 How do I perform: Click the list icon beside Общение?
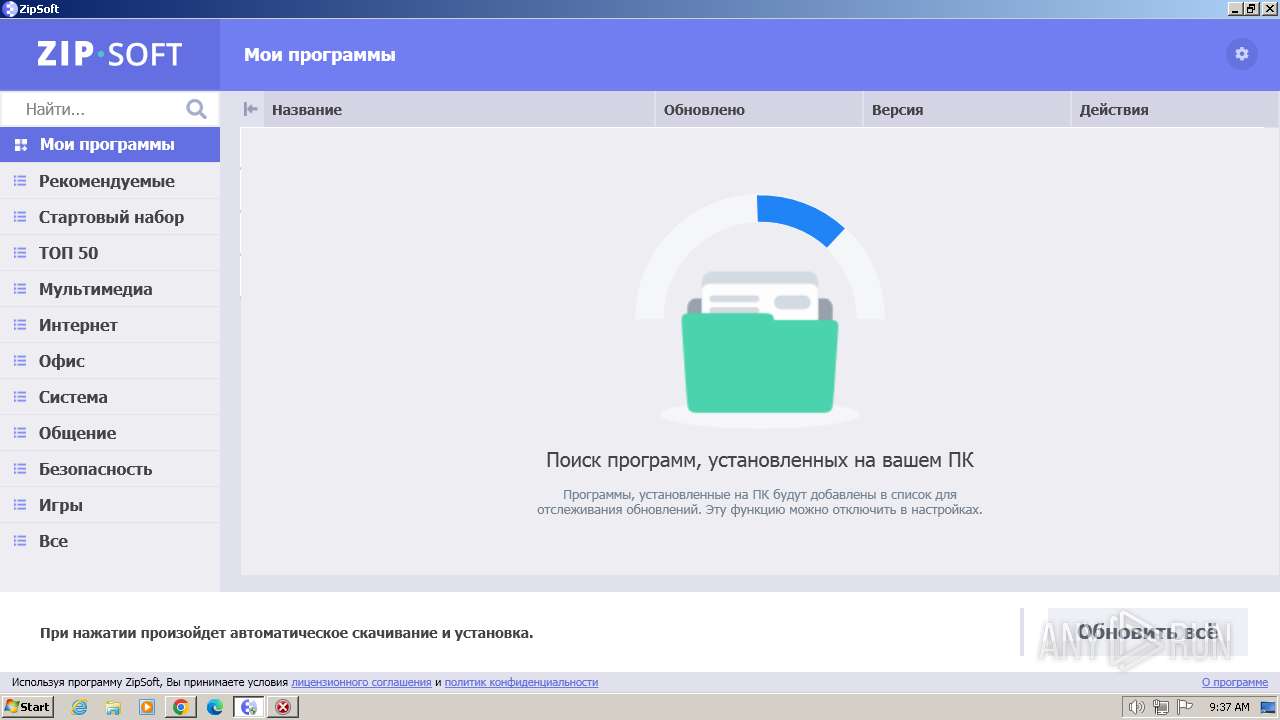click(x=20, y=433)
